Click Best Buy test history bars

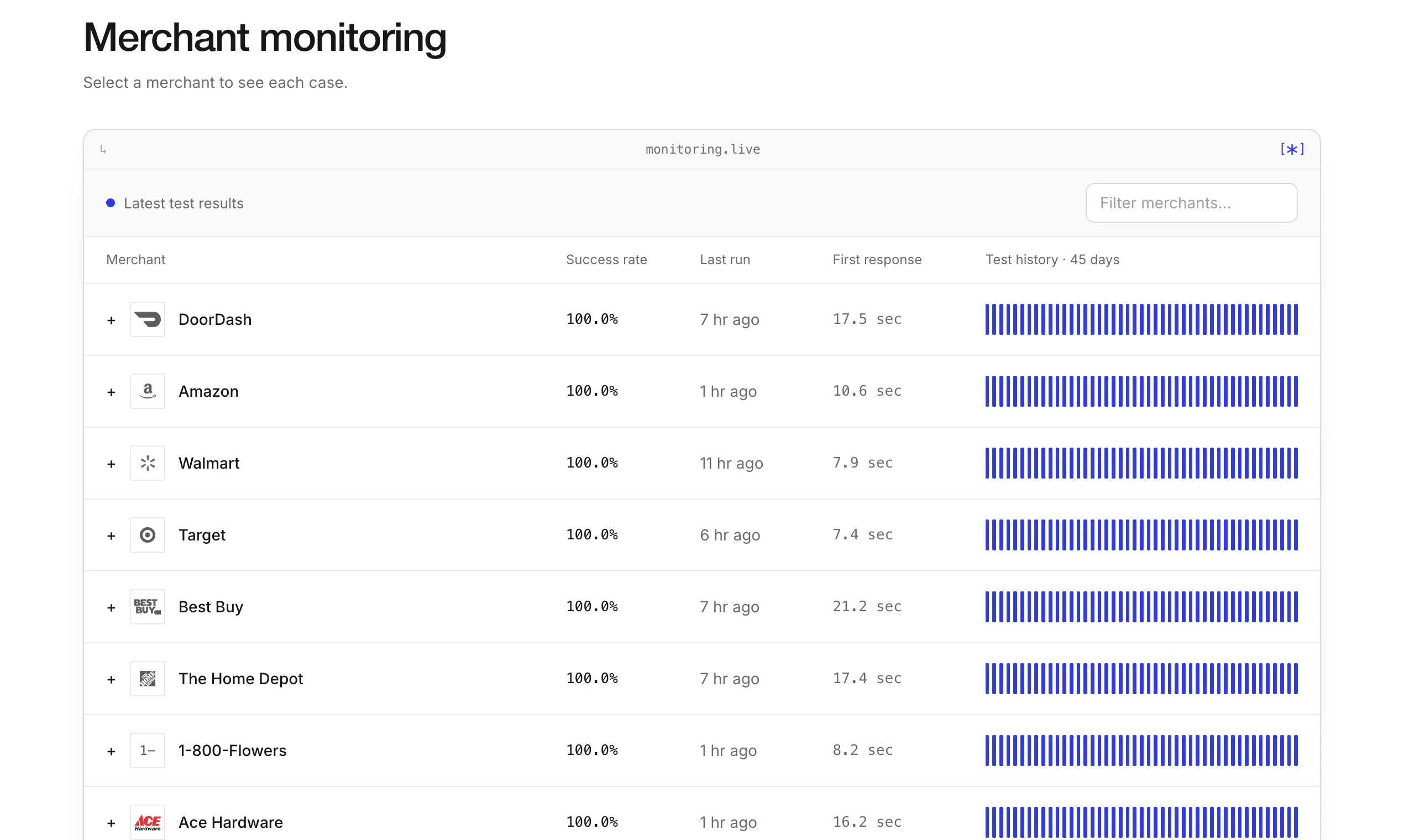click(1141, 607)
